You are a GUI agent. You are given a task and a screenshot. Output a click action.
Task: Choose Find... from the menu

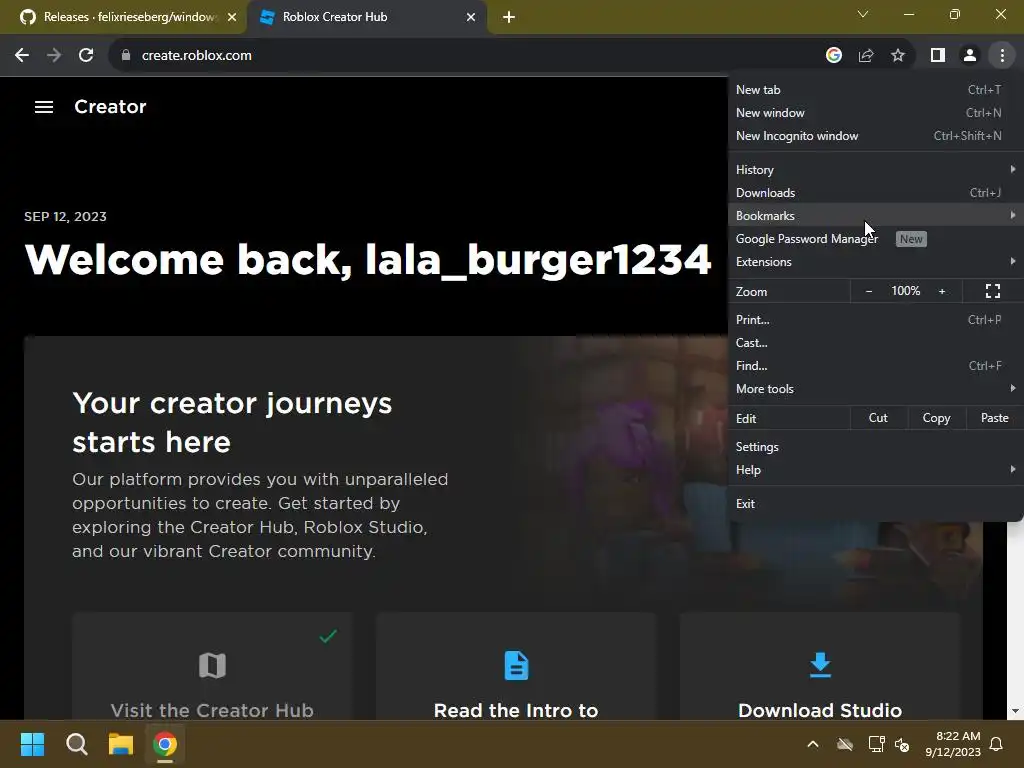tap(874, 366)
